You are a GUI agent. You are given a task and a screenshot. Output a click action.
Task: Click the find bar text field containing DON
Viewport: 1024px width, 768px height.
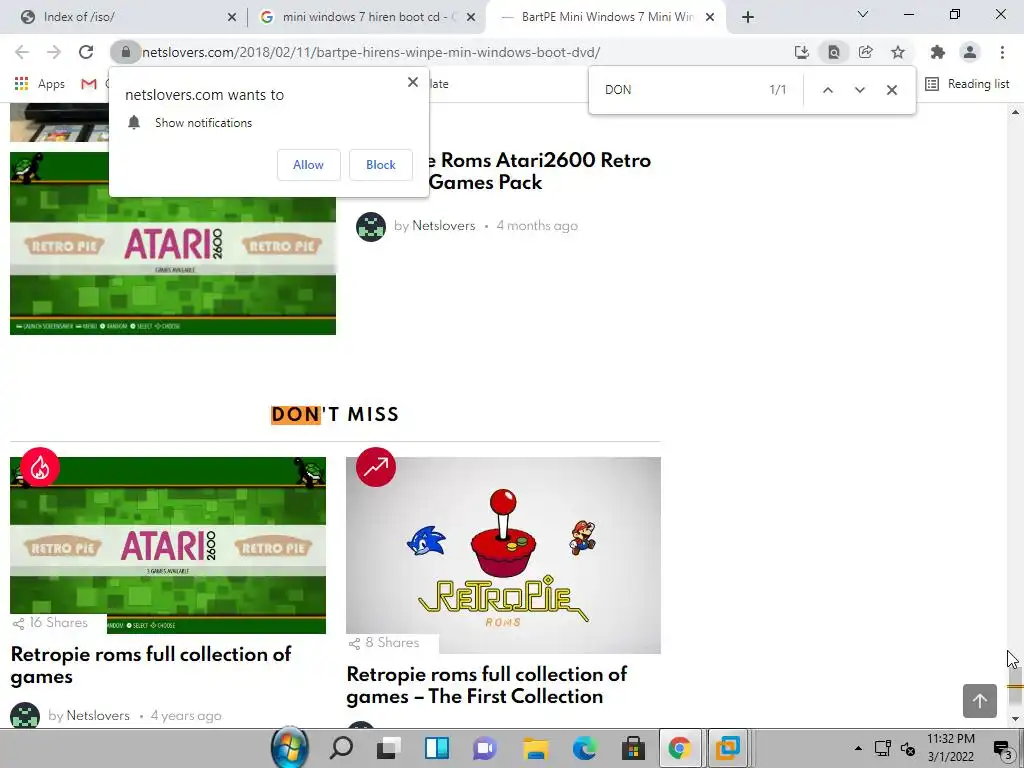[679, 90]
